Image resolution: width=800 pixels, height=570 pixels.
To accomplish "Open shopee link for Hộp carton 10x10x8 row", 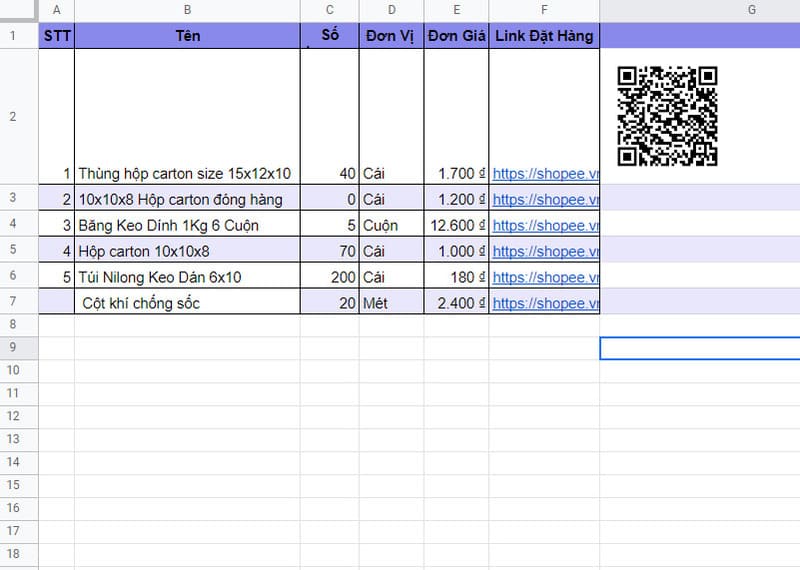I will [545, 252].
